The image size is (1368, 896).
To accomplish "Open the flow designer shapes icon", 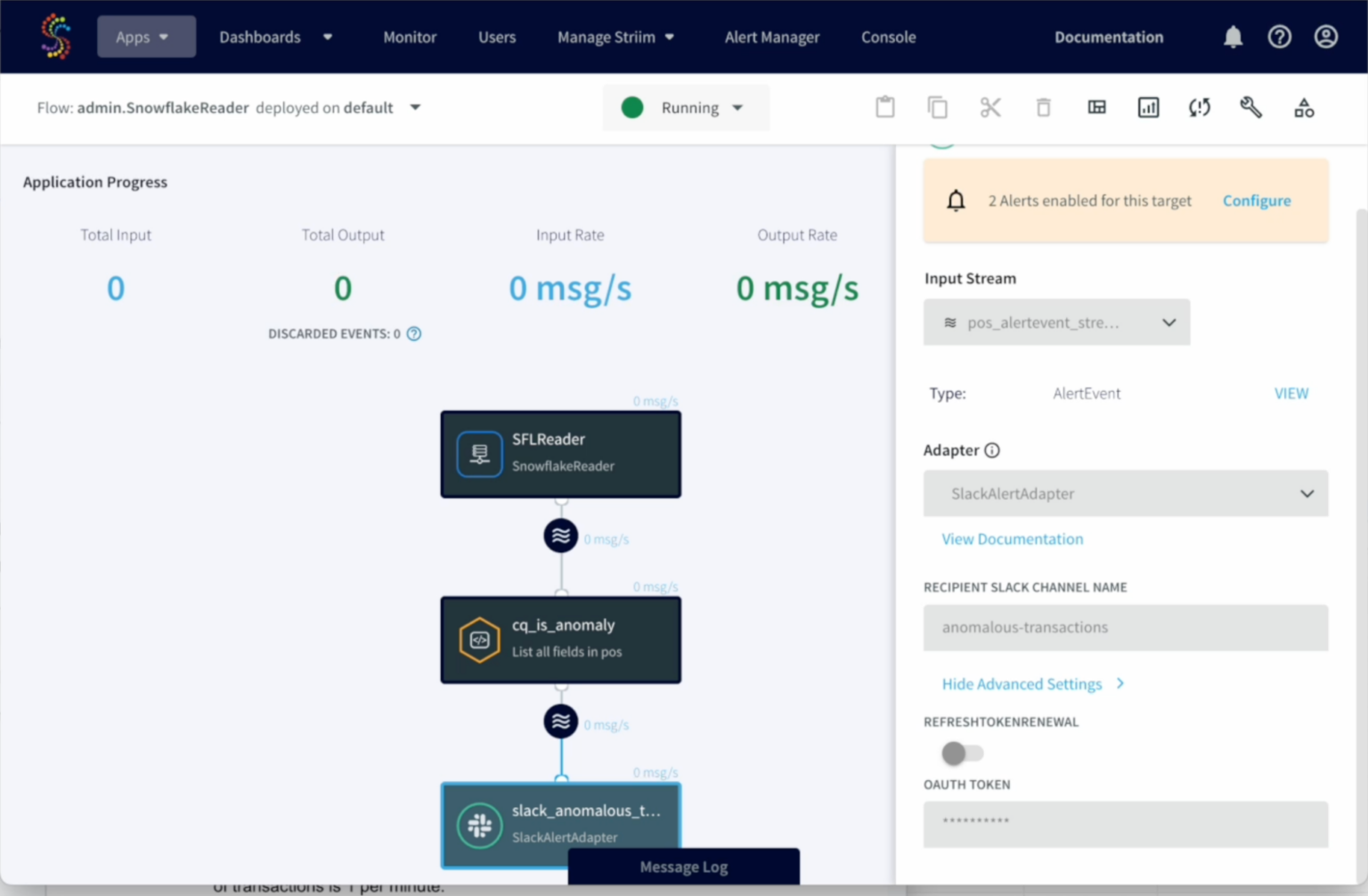I will click(1304, 107).
